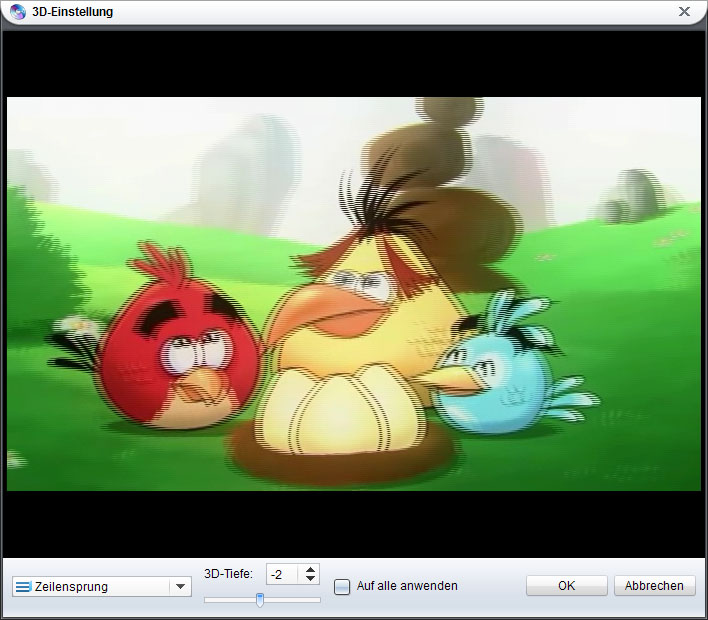
Task: Decrease 3D-Tiefe with the down arrow
Action: tap(310, 578)
